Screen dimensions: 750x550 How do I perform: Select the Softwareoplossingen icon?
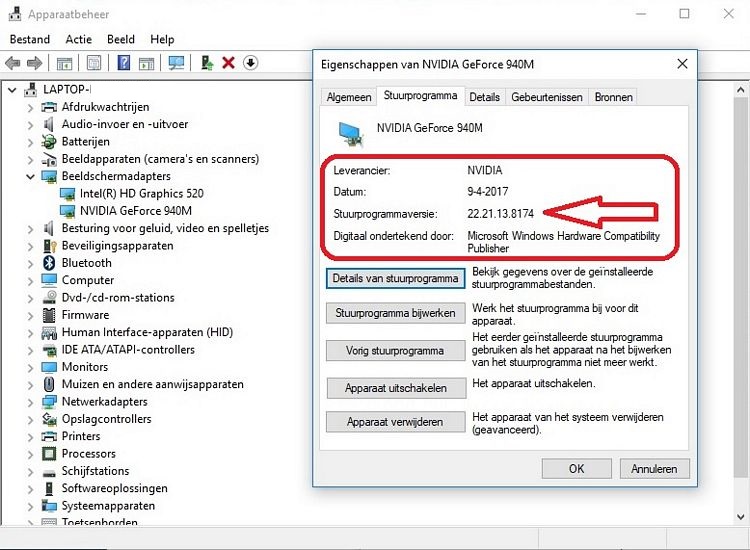coord(49,488)
